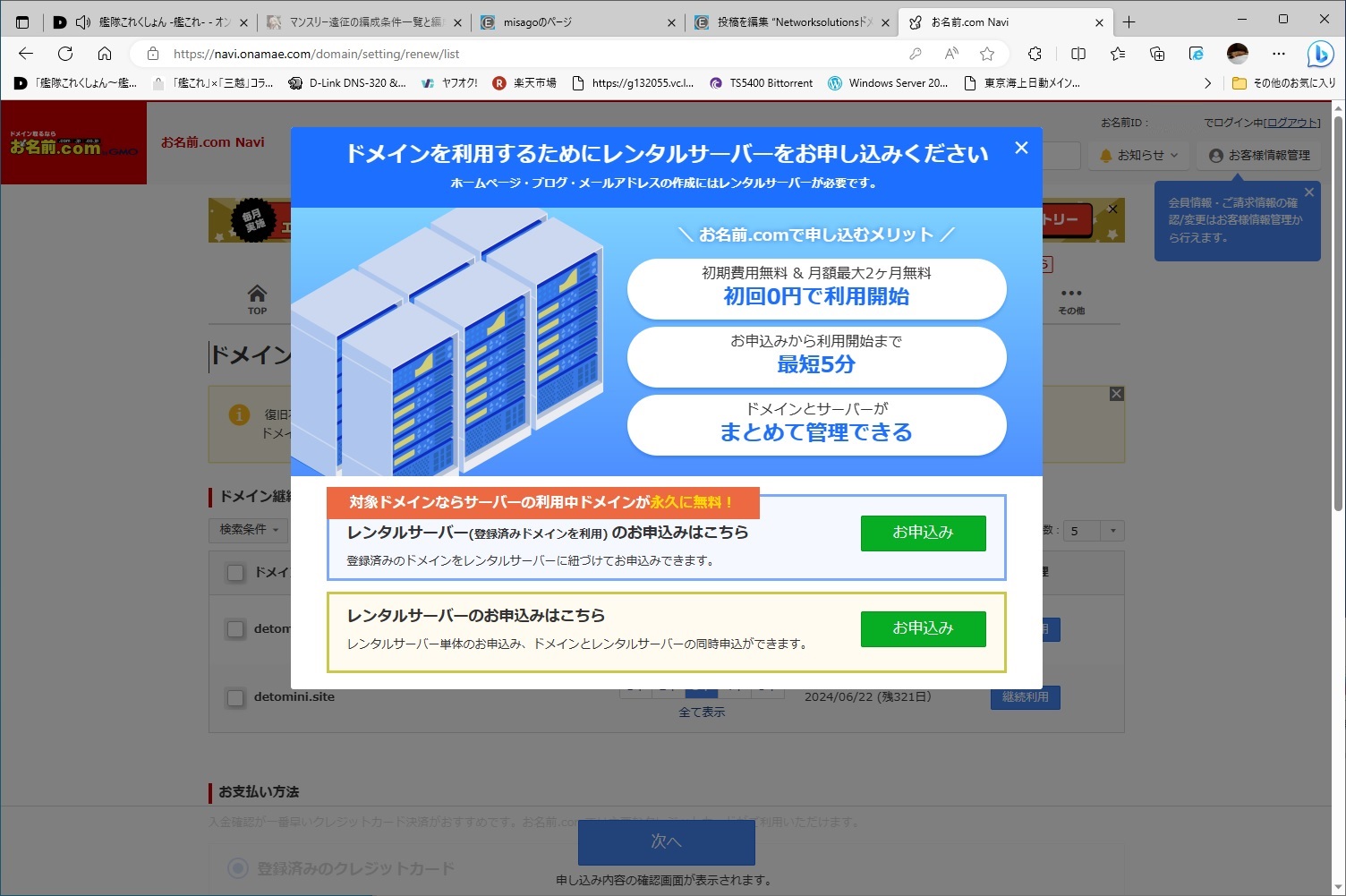View site information lock icon
The height and width of the screenshot is (896, 1346).
[x=153, y=54]
